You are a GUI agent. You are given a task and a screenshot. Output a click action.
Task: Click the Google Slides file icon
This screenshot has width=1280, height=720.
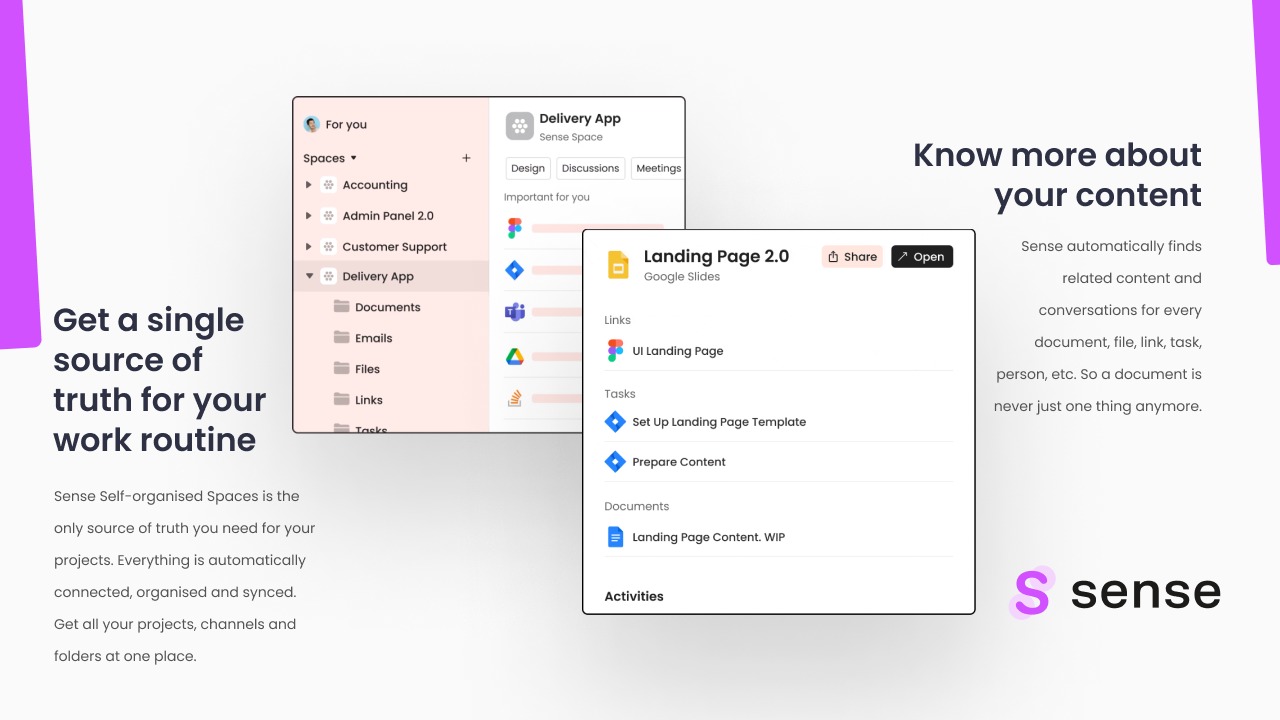pos(618,265)
